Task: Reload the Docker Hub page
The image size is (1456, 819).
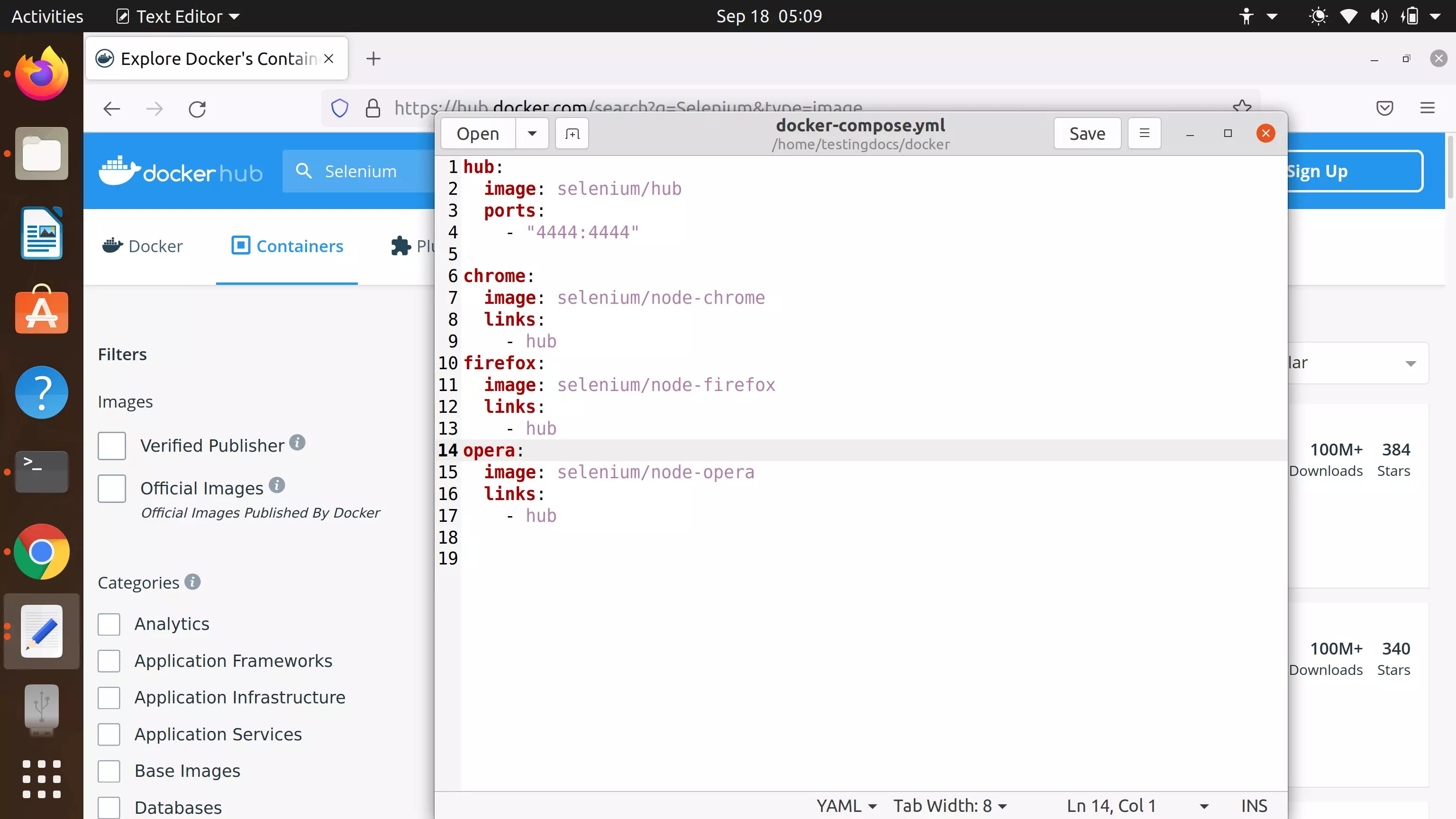Action: click(197, 109)
